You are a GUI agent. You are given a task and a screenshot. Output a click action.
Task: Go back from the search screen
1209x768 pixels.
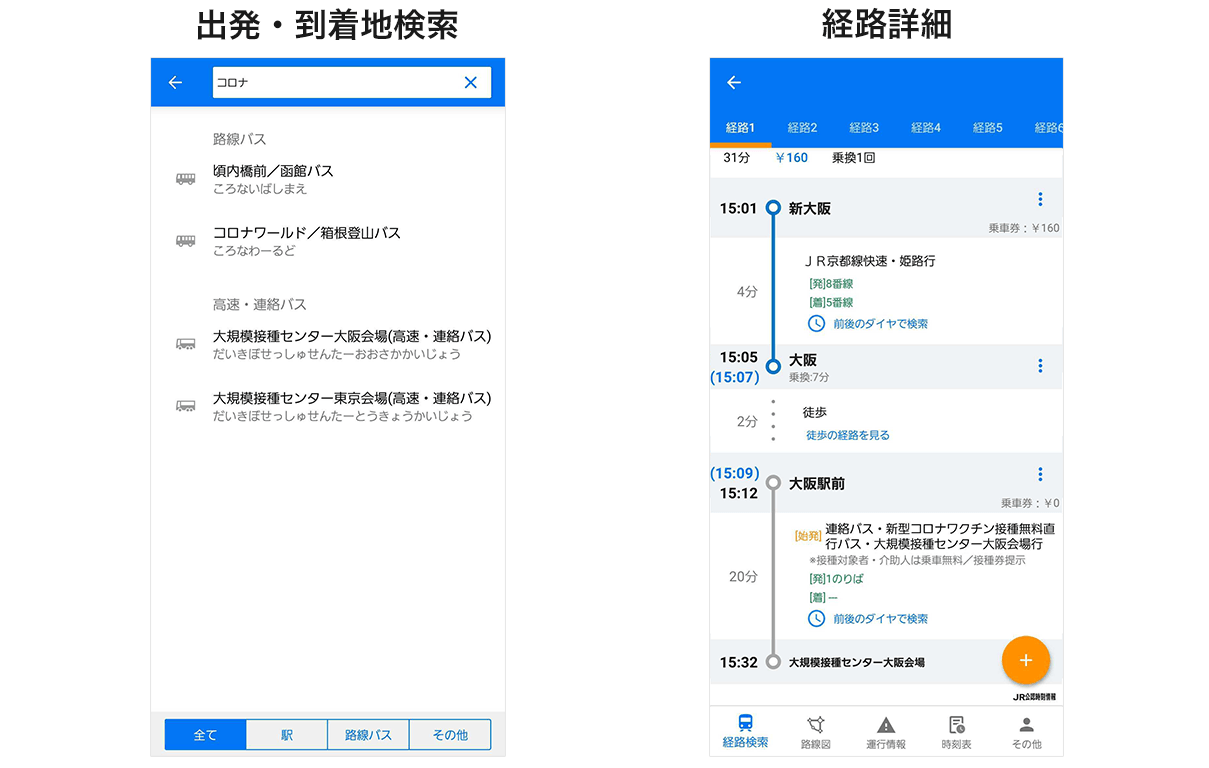(x=176, y=83)
